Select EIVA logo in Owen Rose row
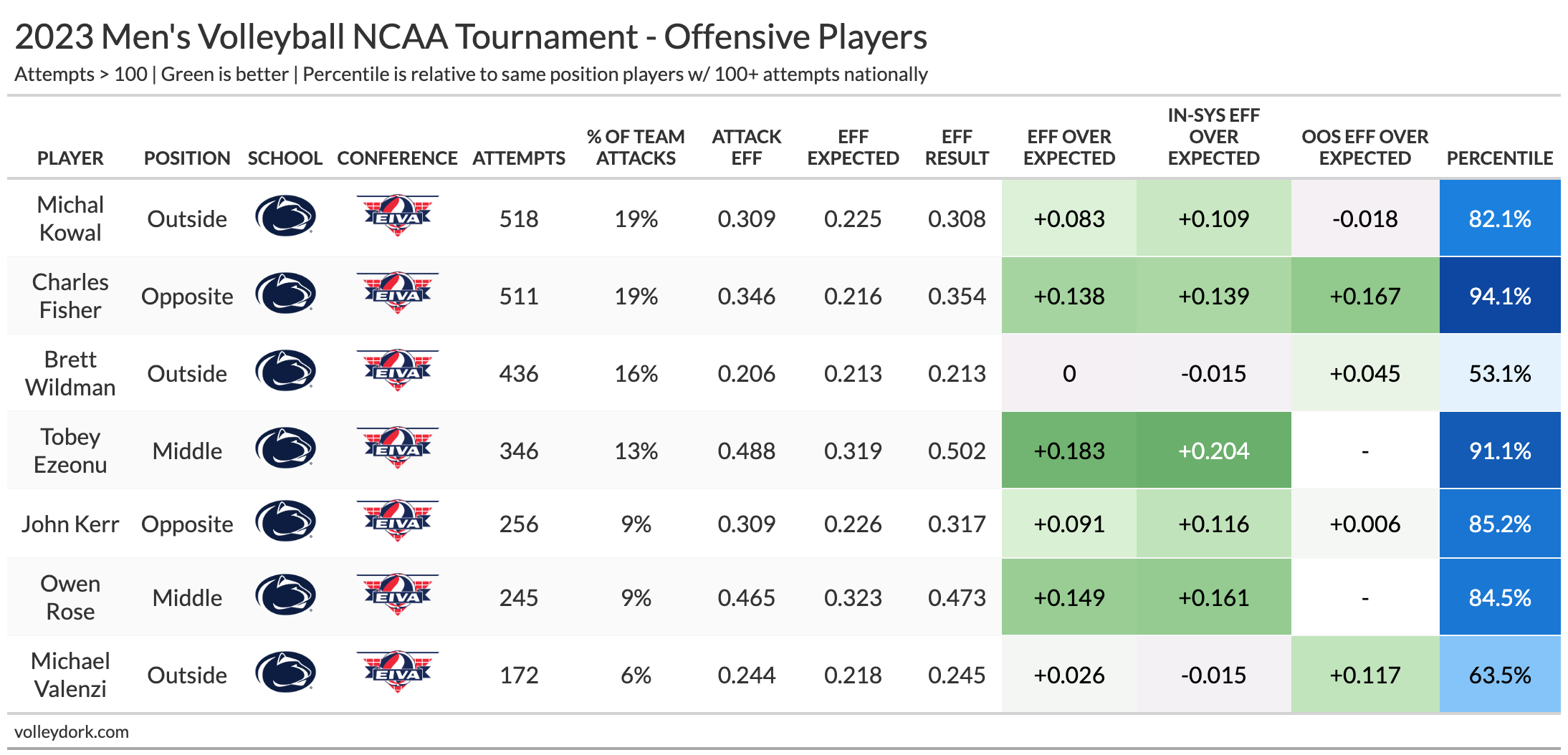This screenshot has height=755, width=1568. [x=398, y=595]
